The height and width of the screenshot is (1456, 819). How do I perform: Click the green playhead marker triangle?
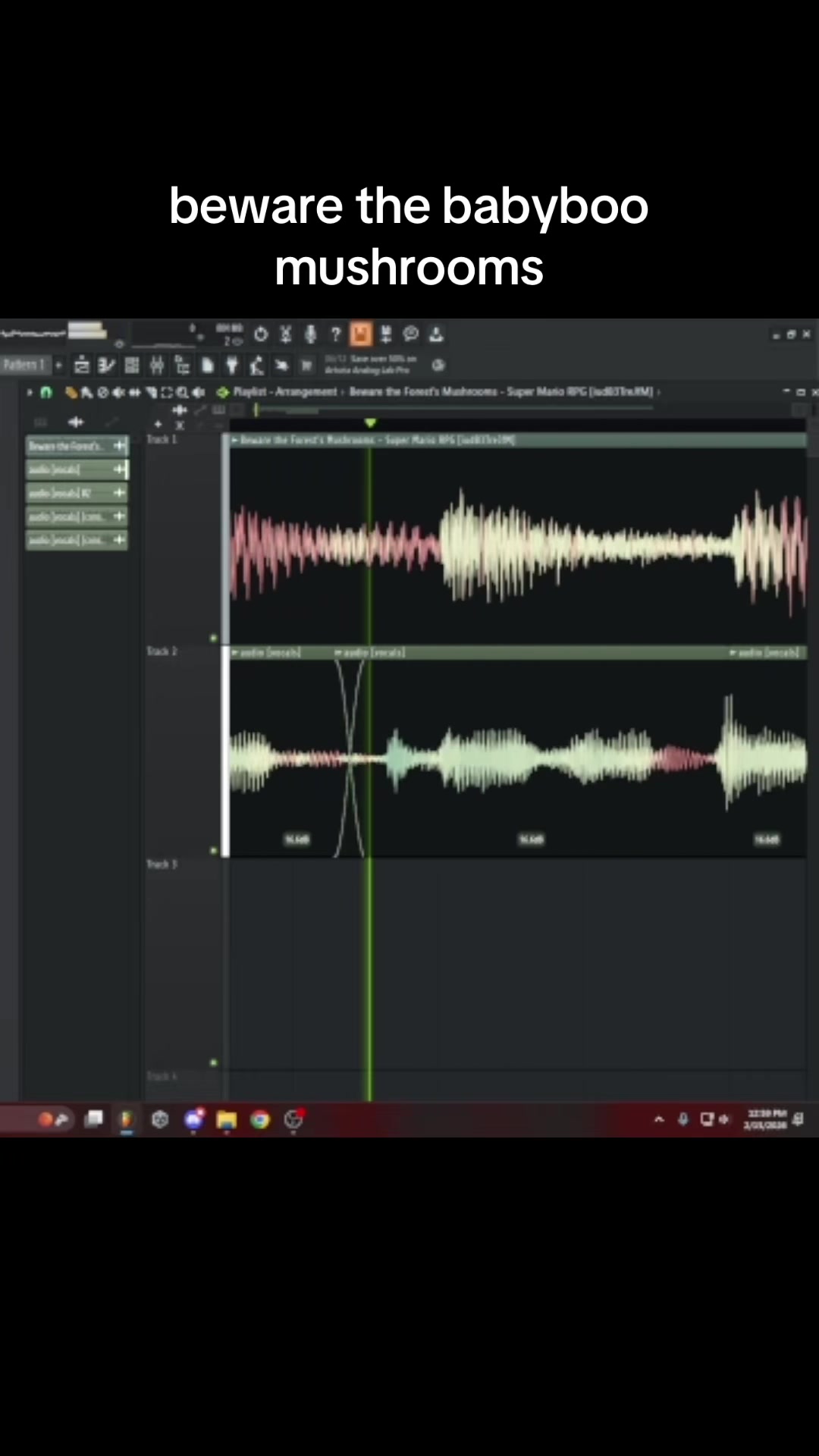tap(370, 423)
